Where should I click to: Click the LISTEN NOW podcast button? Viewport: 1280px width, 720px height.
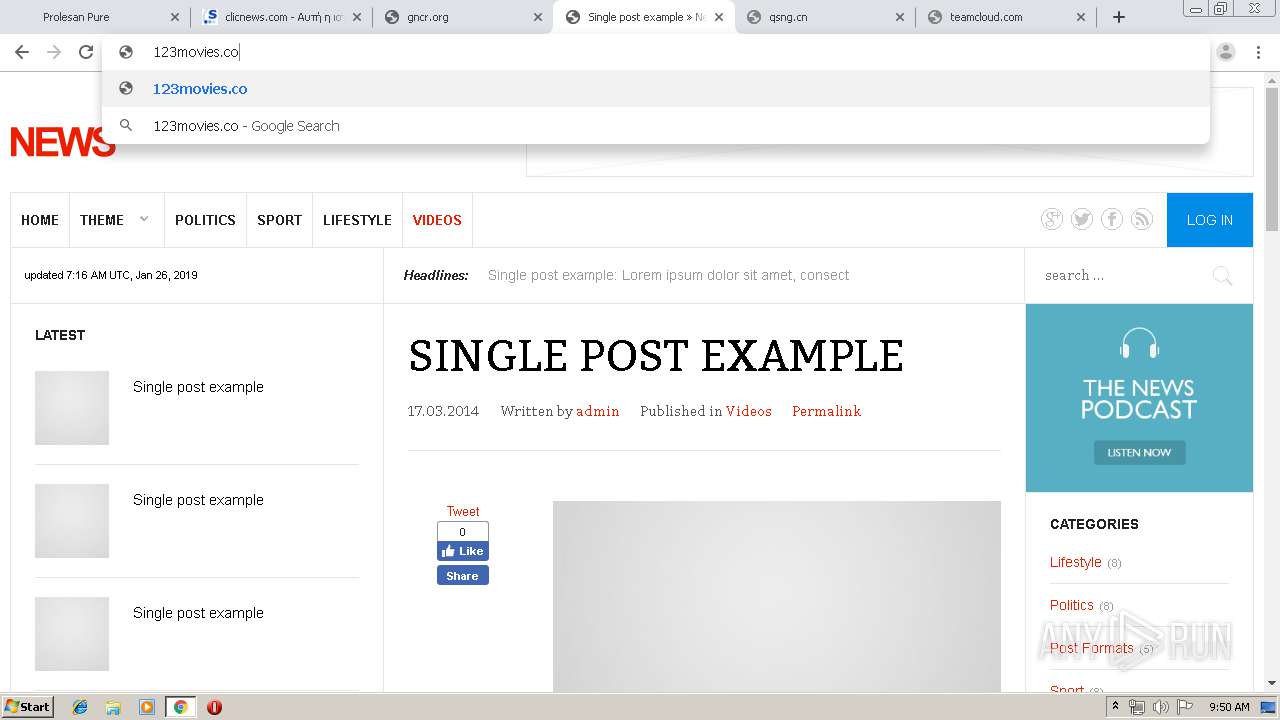pyautogui.click(x=1139, y=452)
